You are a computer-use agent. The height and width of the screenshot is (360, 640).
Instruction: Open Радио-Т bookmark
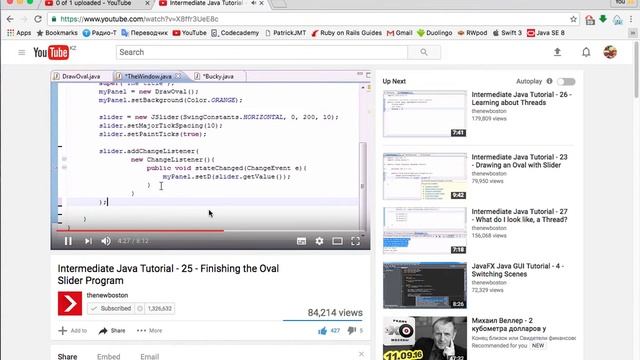(x=100, y=33)
